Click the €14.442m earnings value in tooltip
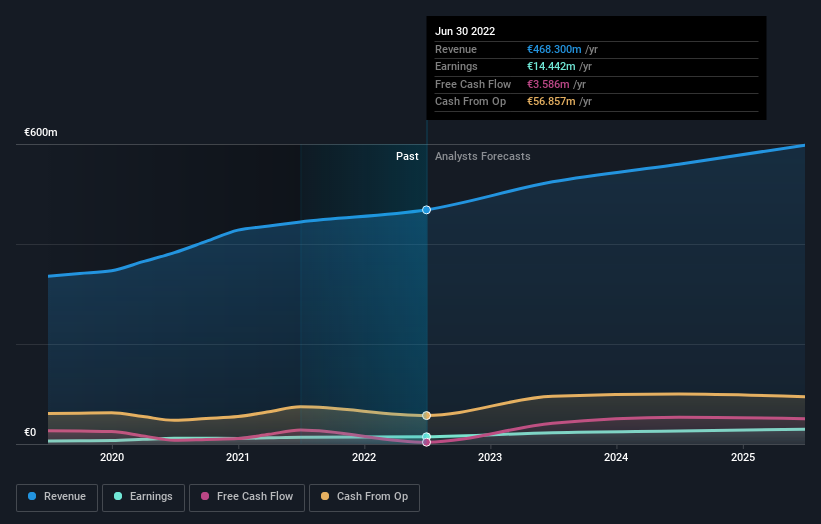The height and width of the screenshot is (524, 821). click(x=551, y=66)
